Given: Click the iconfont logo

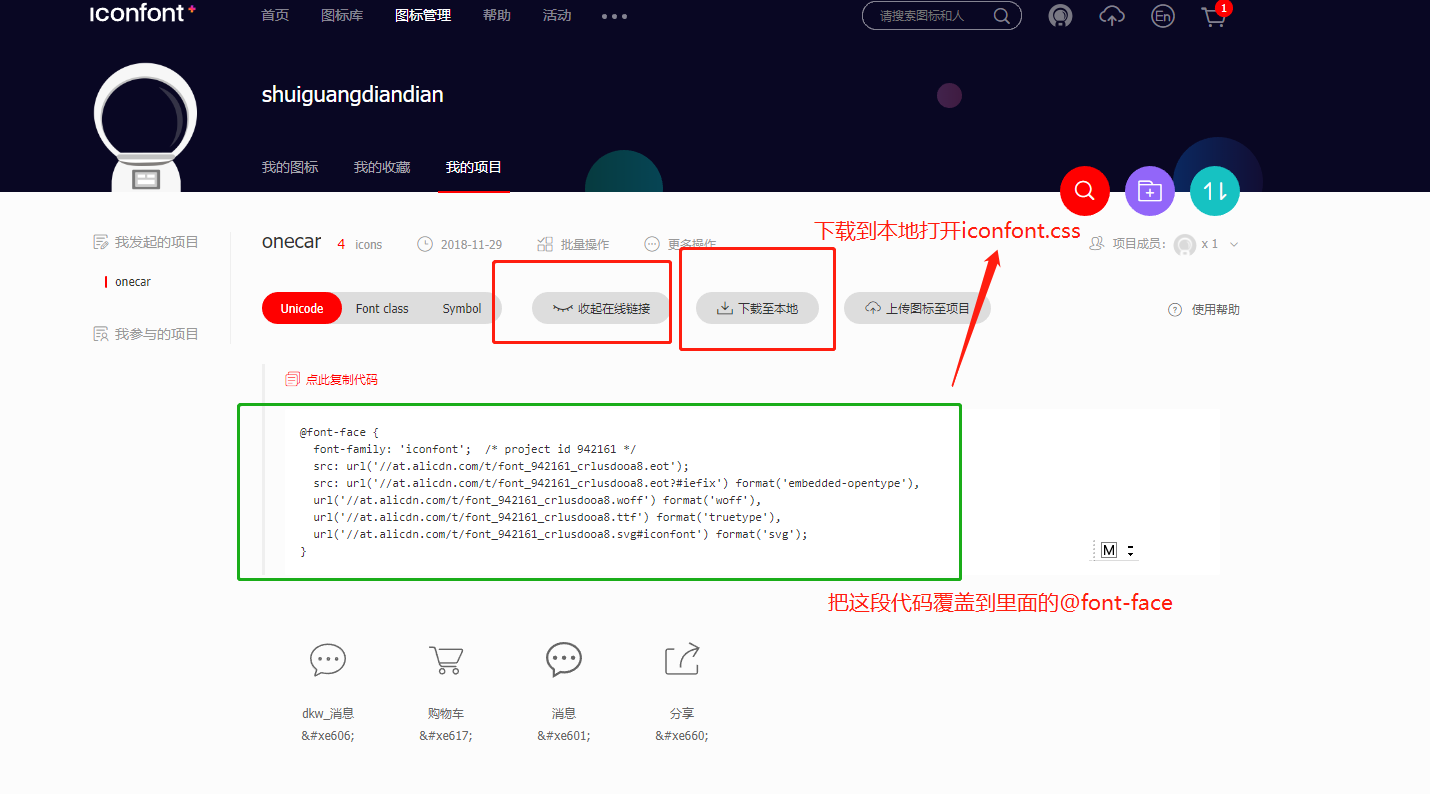Looking at the screenshot, I should click(x=142, y=13).
